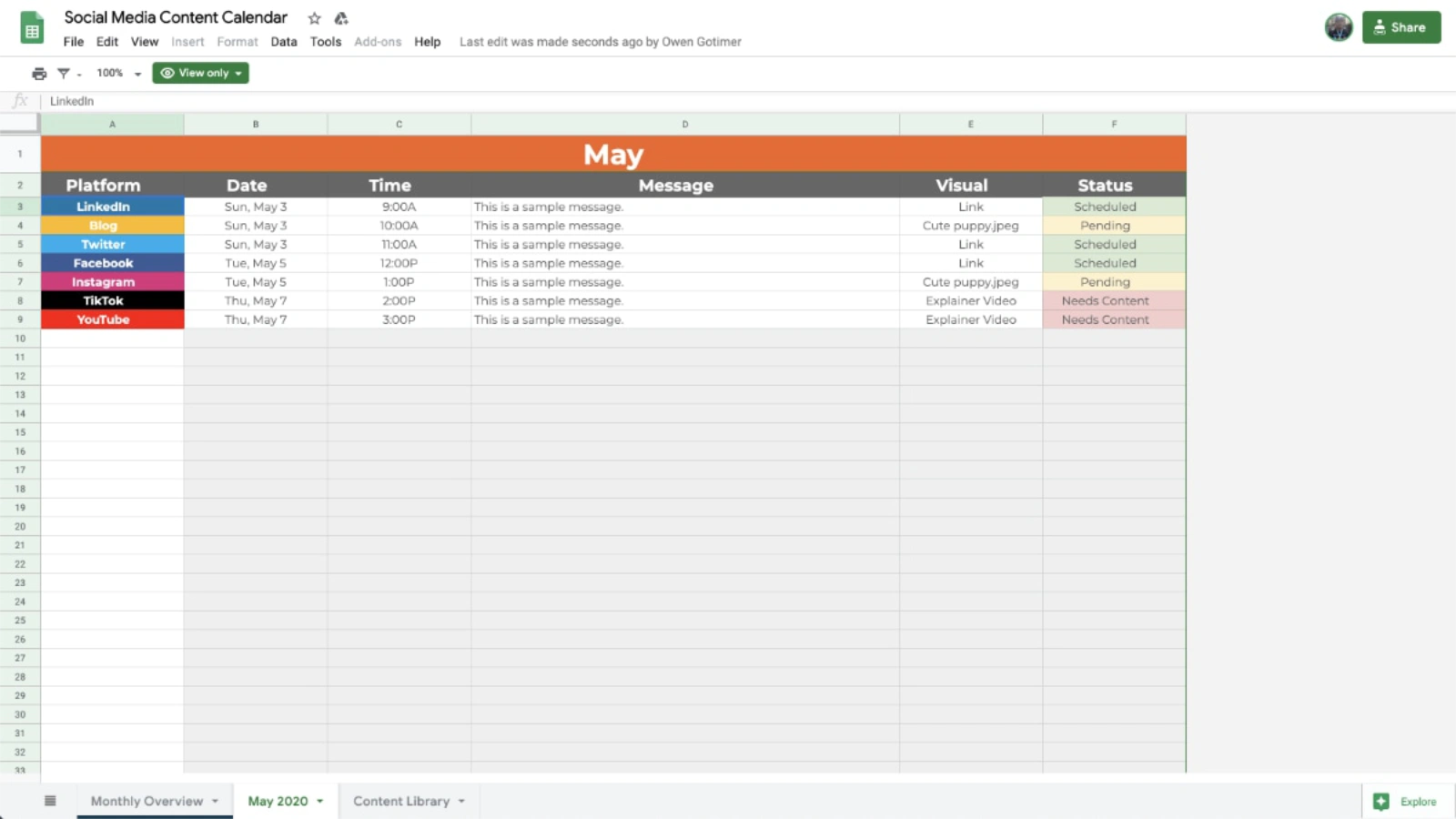Viewport: 1456px width, 819px height.
Task: Open the Tools menu
Action: tap(326, 42)
